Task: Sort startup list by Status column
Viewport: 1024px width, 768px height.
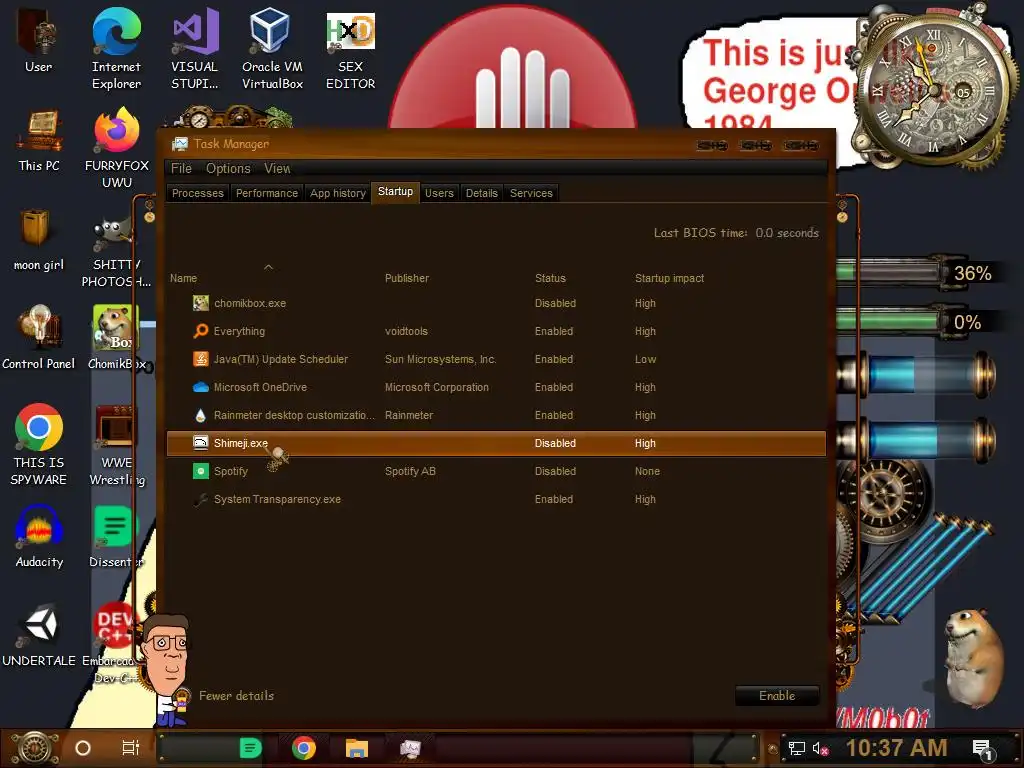Action: click(x=551, y=278)
